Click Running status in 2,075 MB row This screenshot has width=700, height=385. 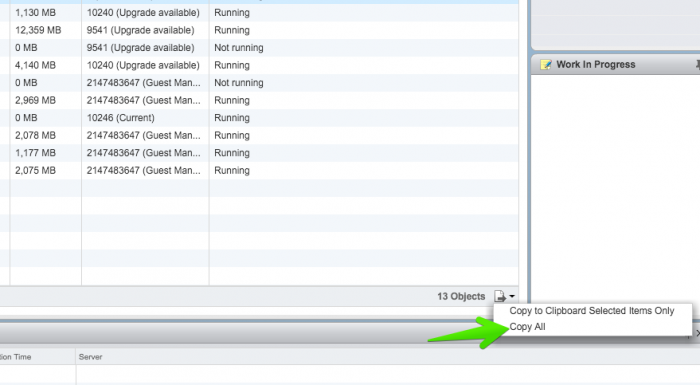(x=232, y=171)
